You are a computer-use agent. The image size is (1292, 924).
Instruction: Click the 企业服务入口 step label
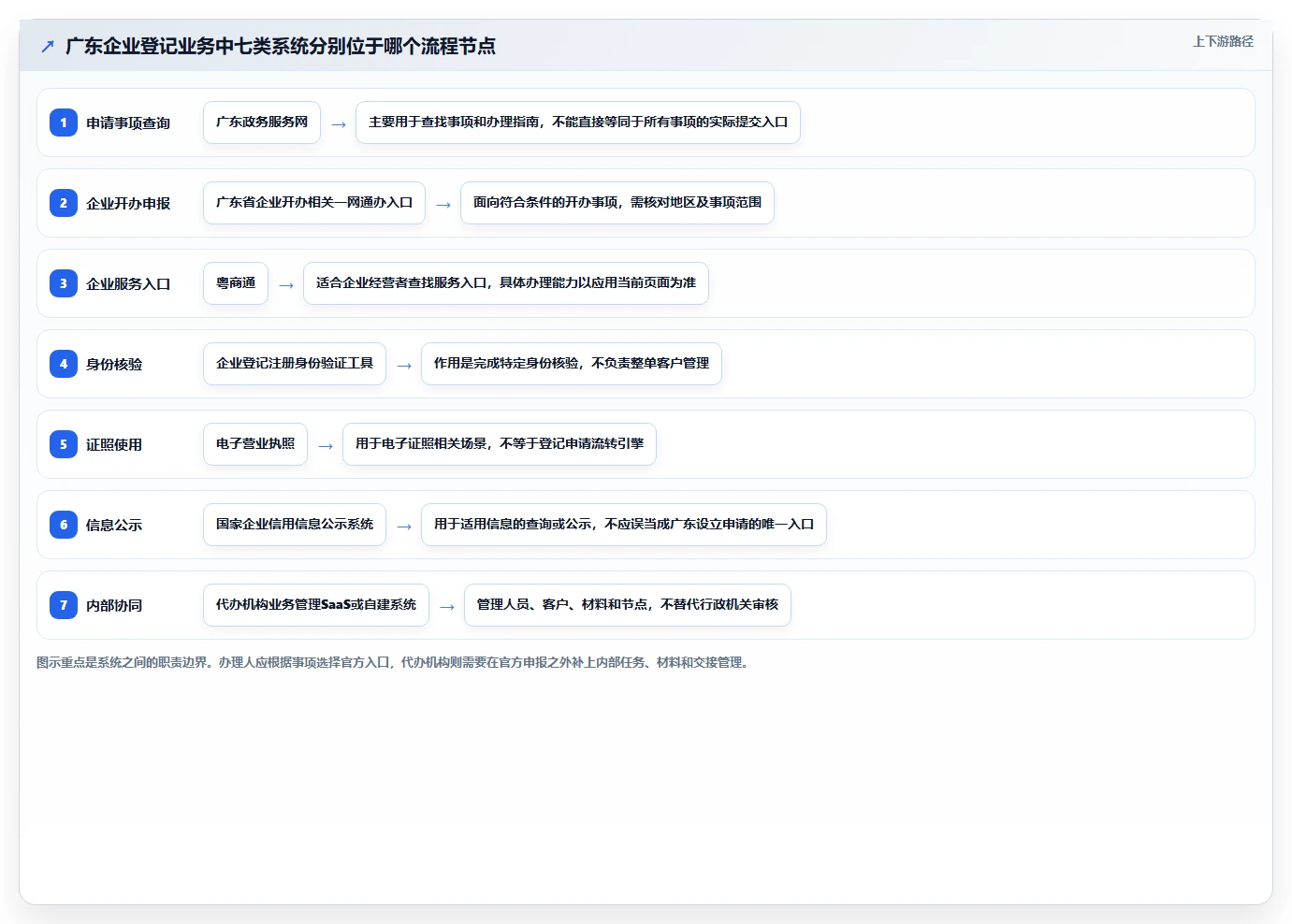tap(128, 284)
